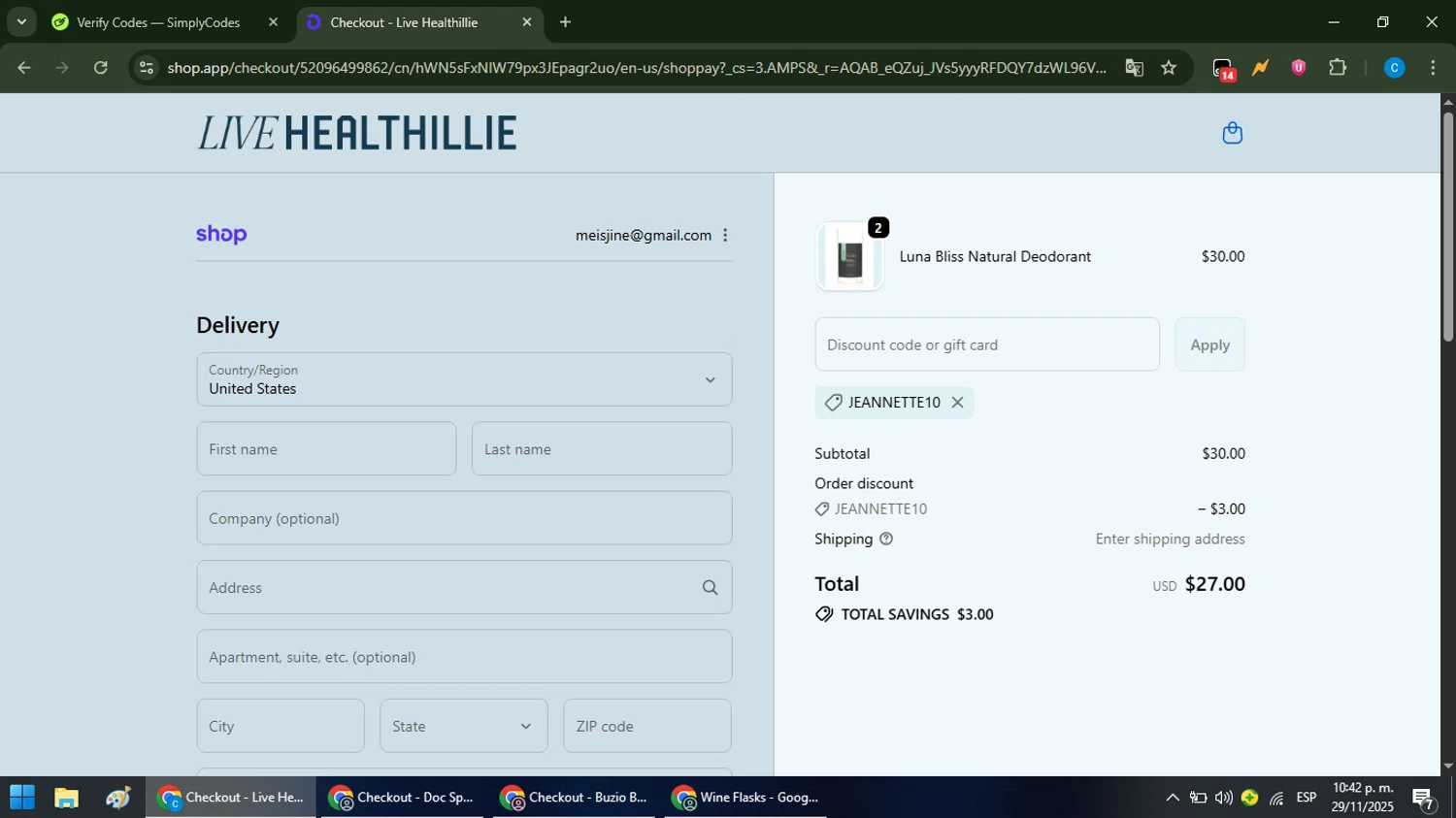Bookmark this page with star icon
This screenshot has height=818, width=1456.
[x=1169, y=68]
